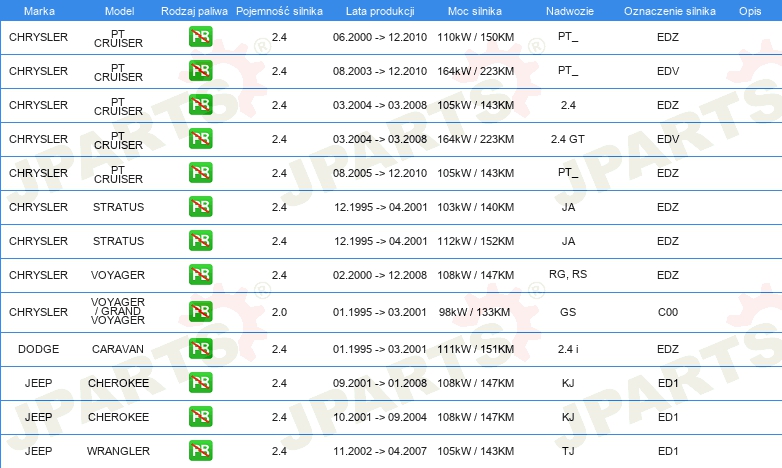Image resolution: width=782 pixels, height=468 pixels.
Task: Click the EDZ engine code in the Caravan row
Action: [x=668, y=349]
